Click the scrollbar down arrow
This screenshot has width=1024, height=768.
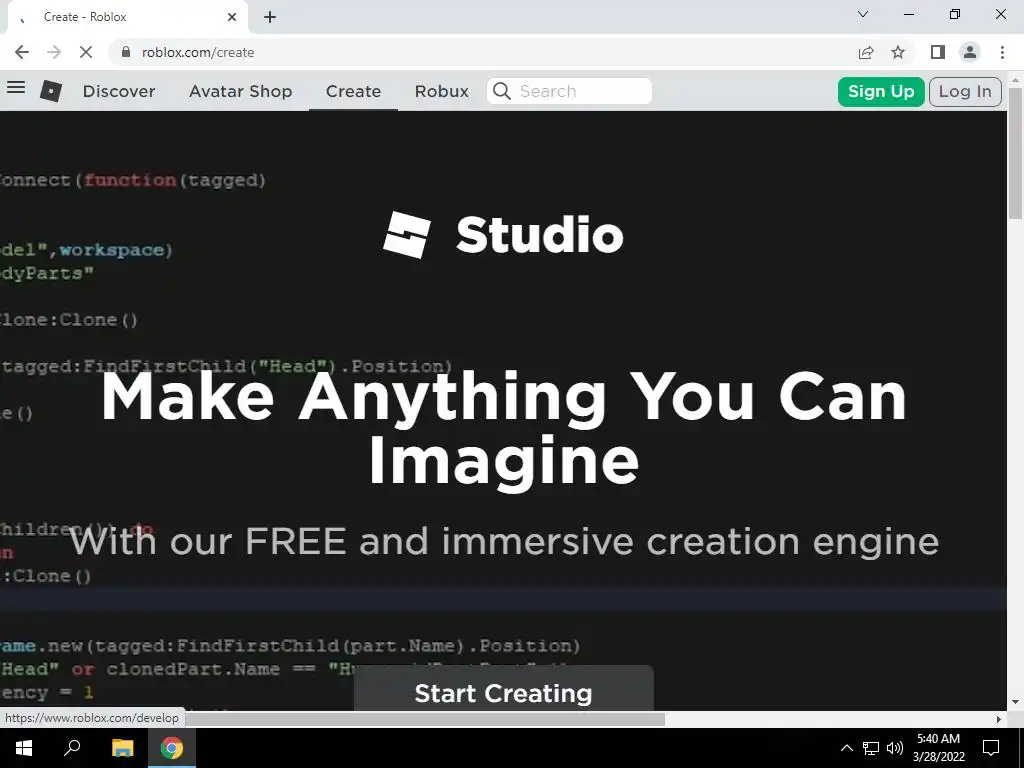[1016, 703]
